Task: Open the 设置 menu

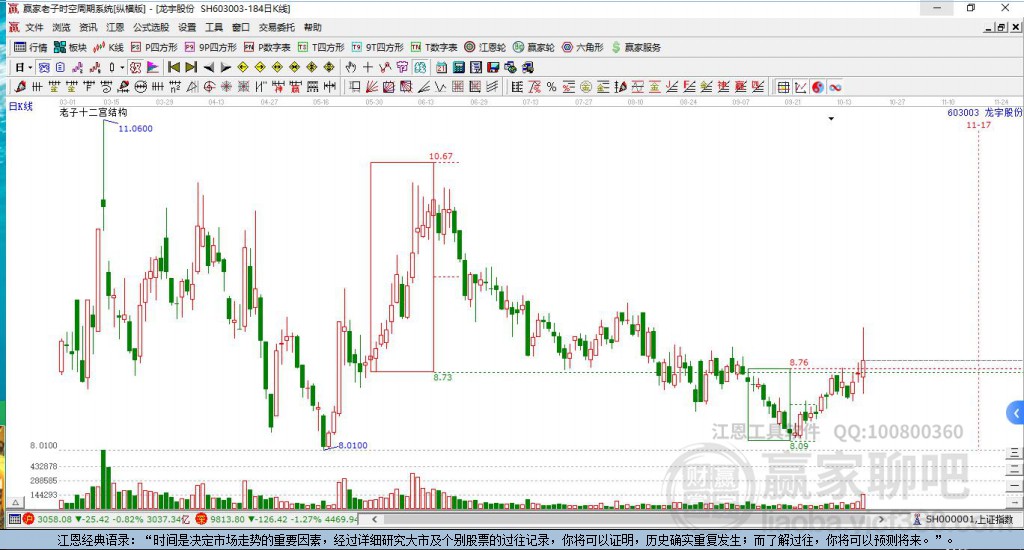Action: point(187,27)
